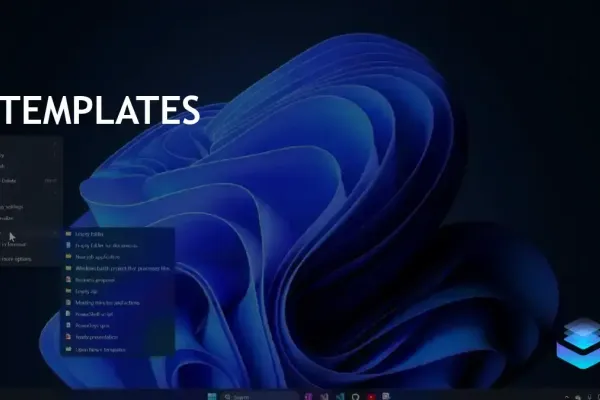Open Display settings from context menu
The height and width of the screenshot is (400, 600).
(30, 207)
